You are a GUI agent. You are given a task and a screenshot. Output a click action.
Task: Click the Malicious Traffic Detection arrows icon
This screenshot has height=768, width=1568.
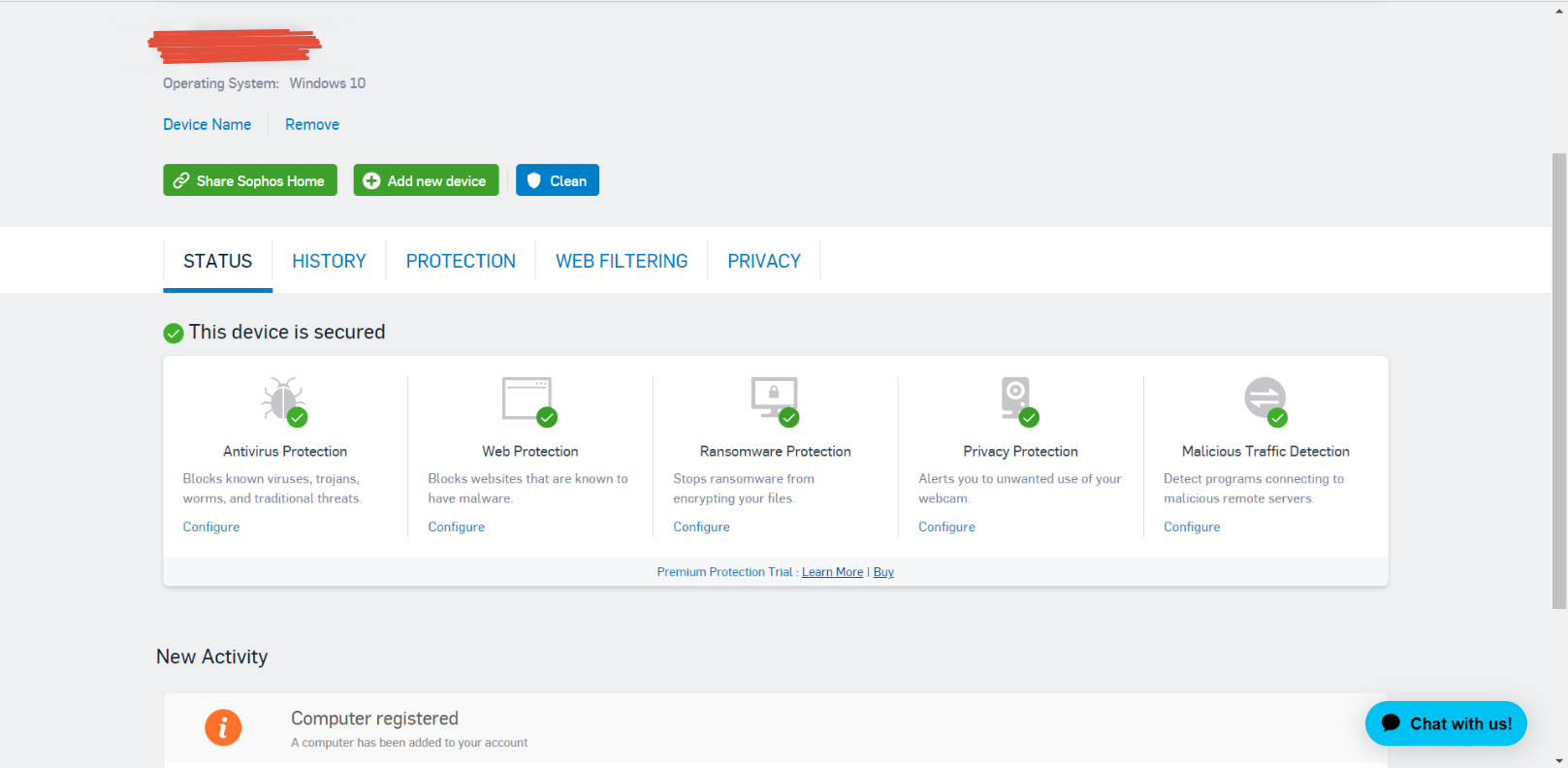click(x=1265, y=400)
